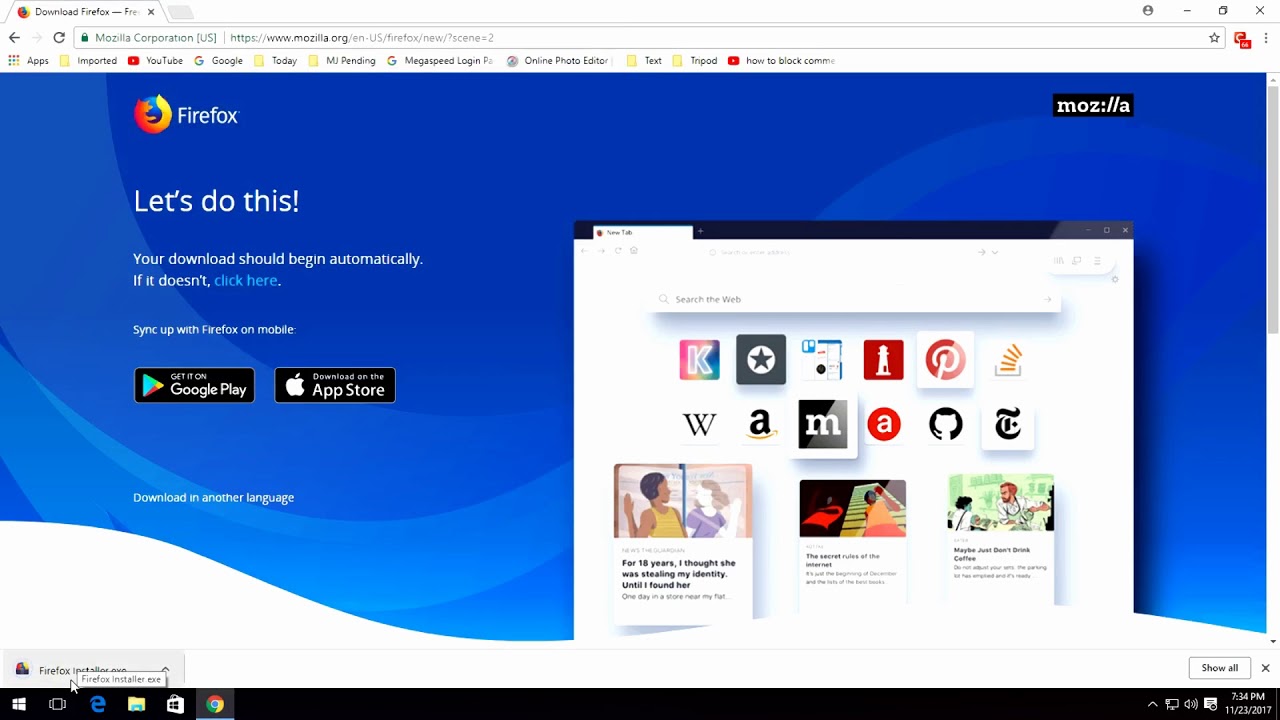Open the YouTube bookmark
The height and width of the screenshot is (720, 1280).
[155, 61]
